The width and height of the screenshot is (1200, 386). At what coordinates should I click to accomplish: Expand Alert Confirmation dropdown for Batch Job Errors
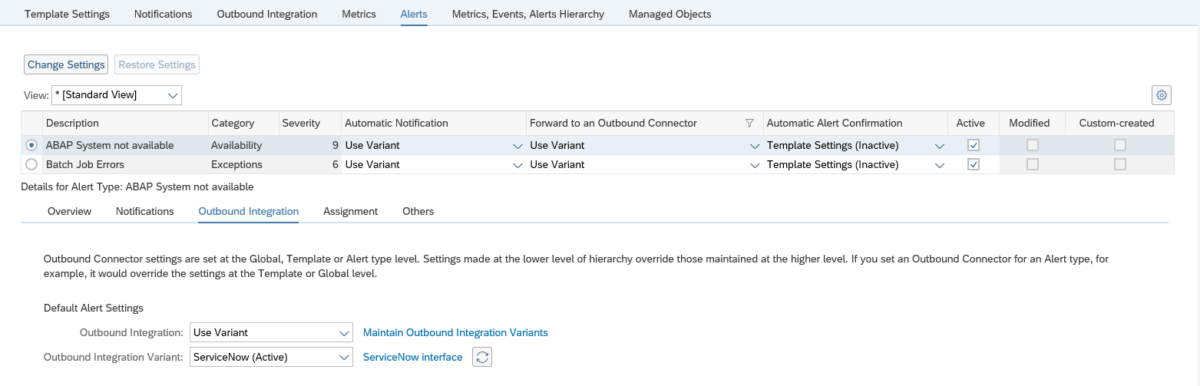click(x=939, y=165)
